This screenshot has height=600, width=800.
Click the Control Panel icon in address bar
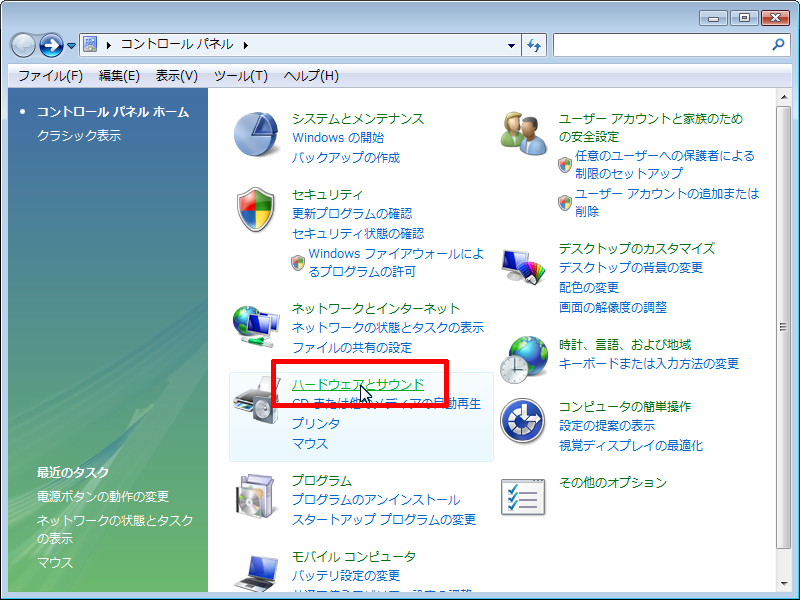(90, 44)
